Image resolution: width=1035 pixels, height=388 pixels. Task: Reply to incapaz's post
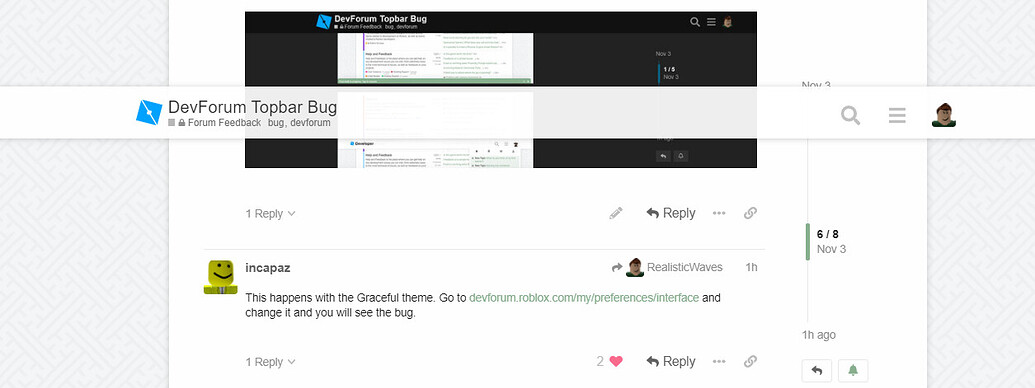click(671, 362)
